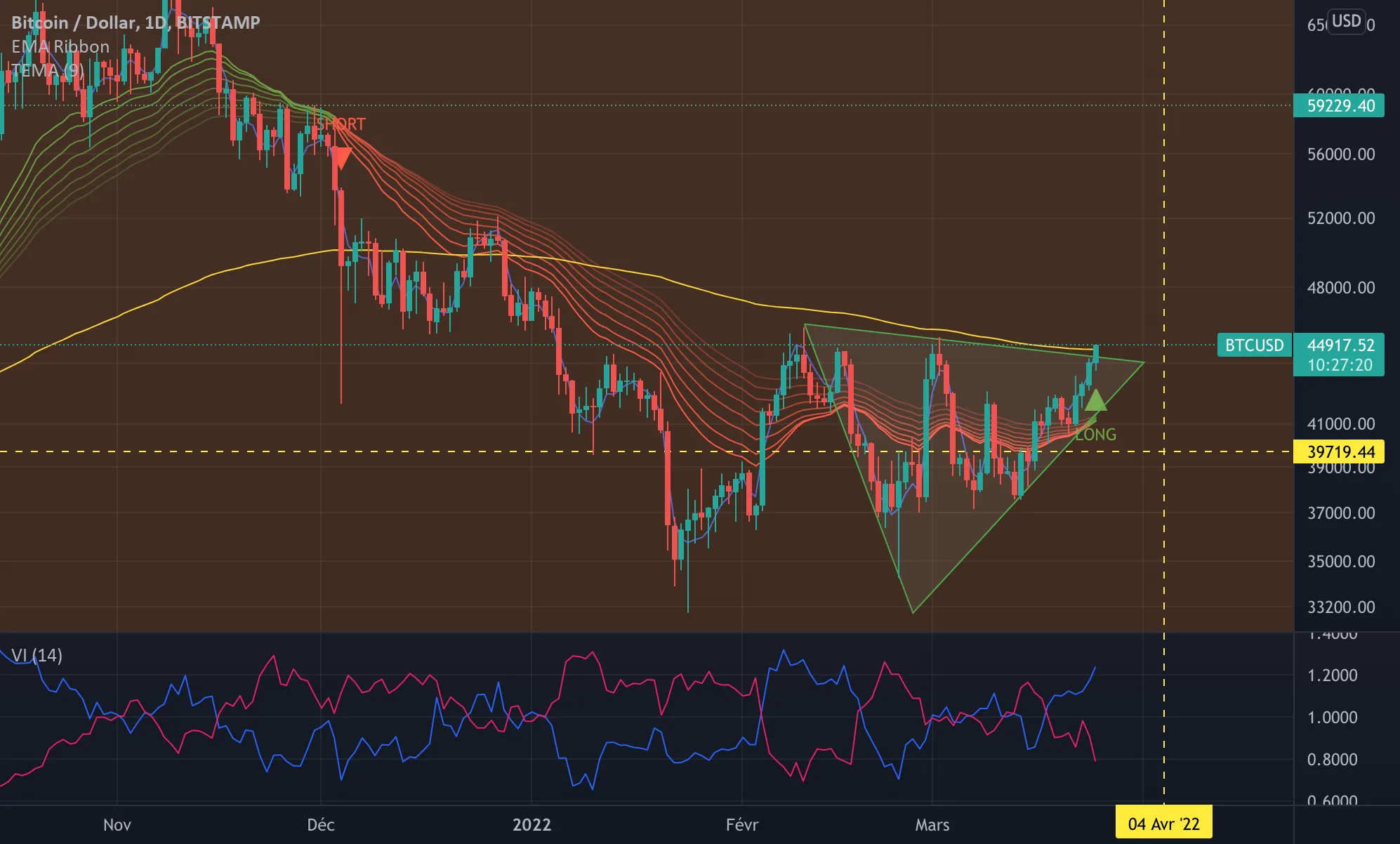This screenshot has height=844, width=1400.
Task: Click the 0.8000 VI axis value
Action: 1332,760
